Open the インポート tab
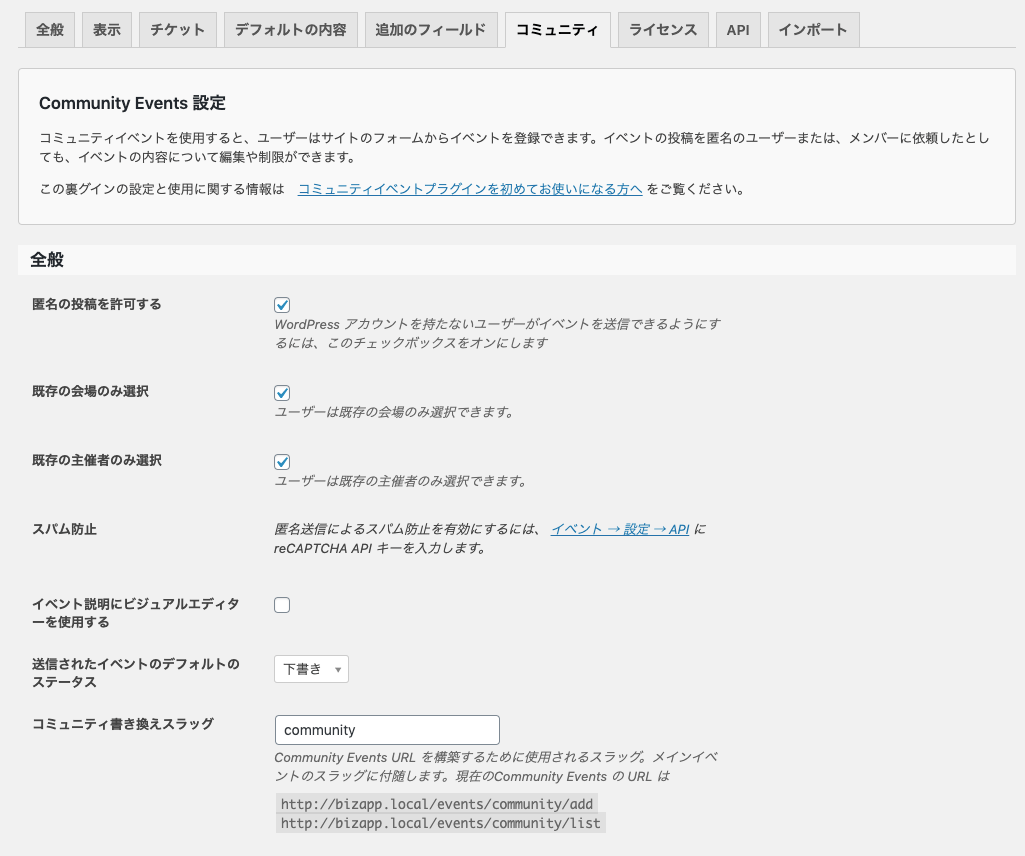 (x=813, y=30)
